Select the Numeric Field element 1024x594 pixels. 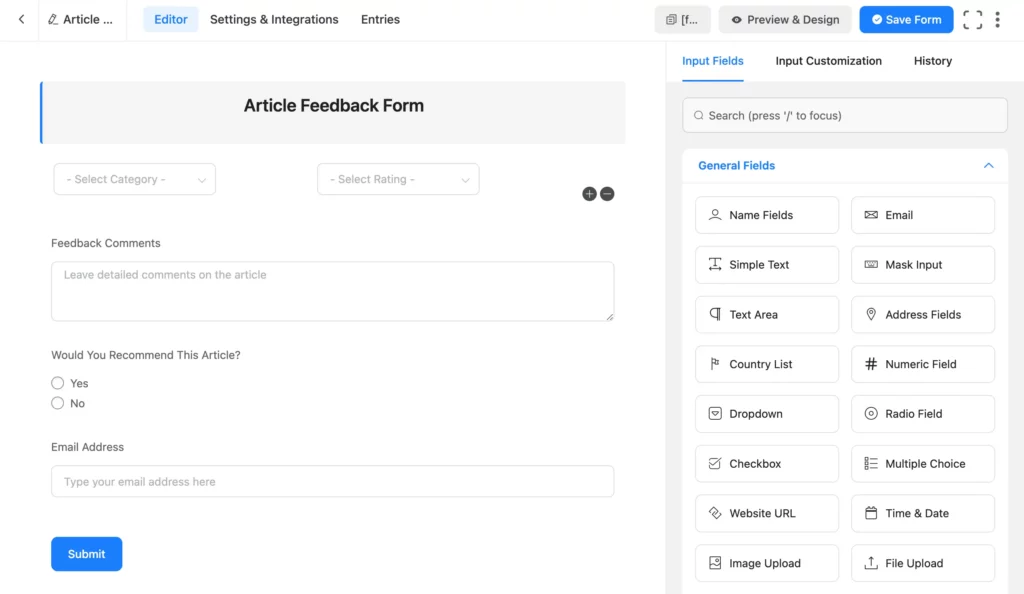[x=921, y=364]
